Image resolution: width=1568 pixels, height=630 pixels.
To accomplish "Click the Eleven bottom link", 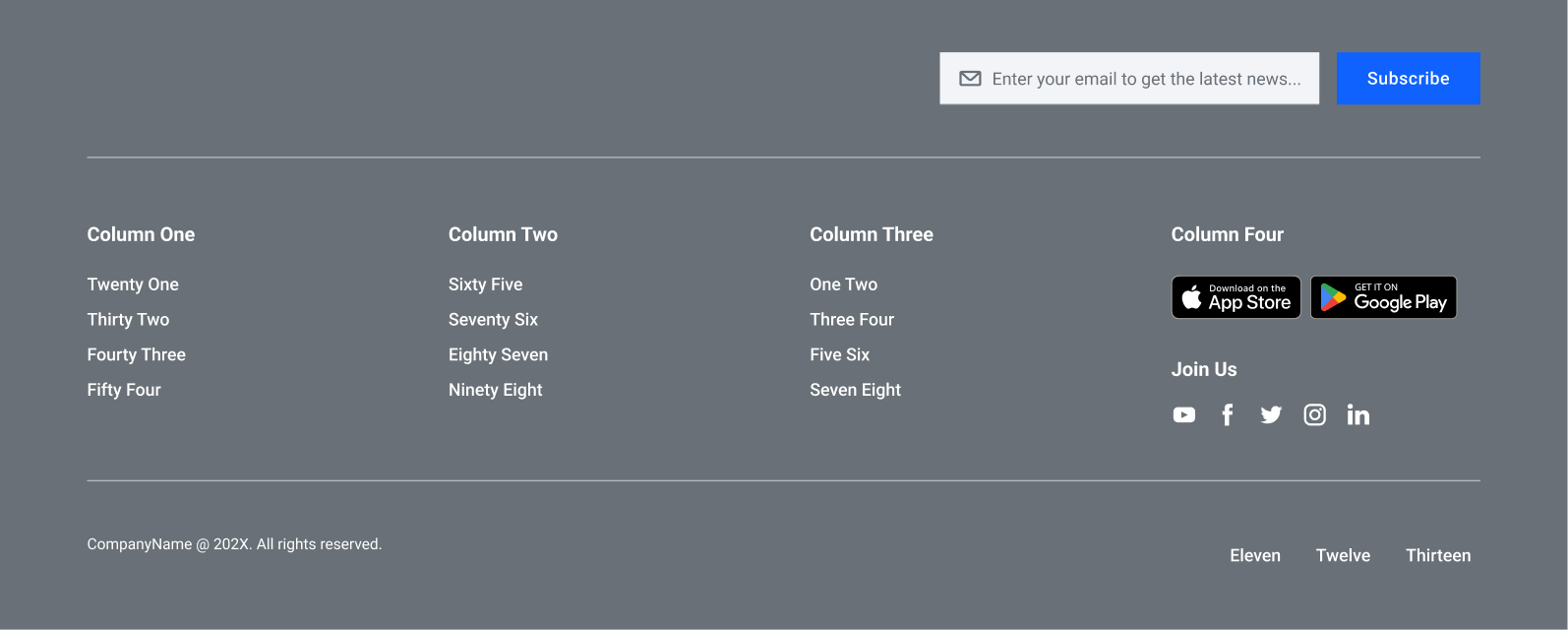I will 1255,555.
